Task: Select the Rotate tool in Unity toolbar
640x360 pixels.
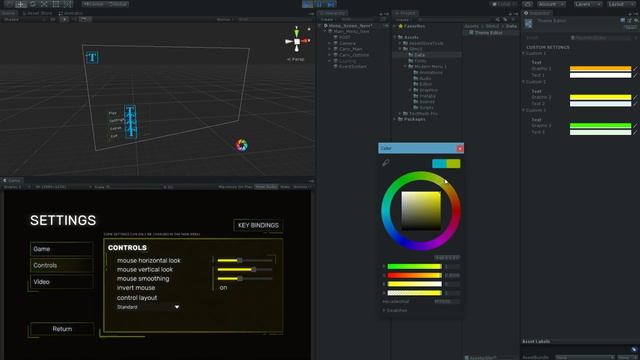Action: click(x=33, y=4)
